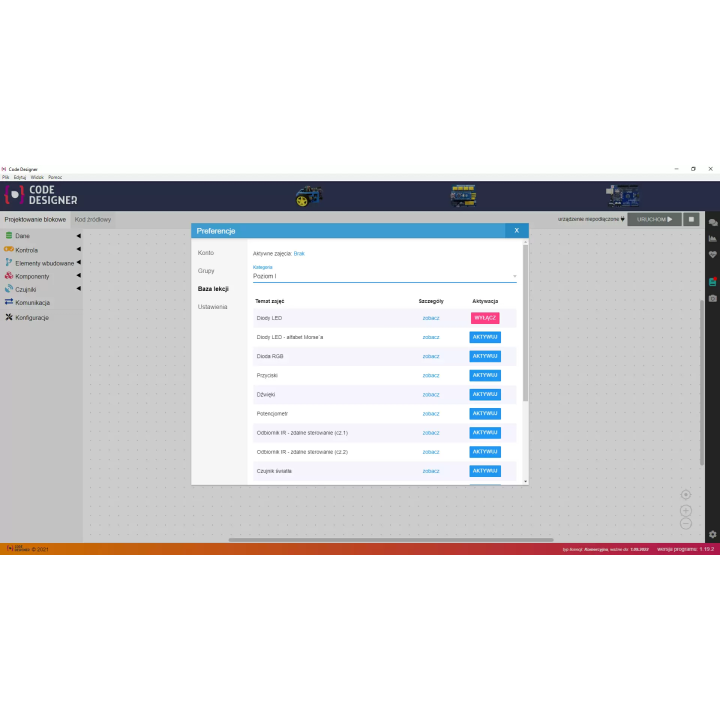720x720 pixels.
Task: Open settings gear in bottom right
Action: (x=712, y=535)
